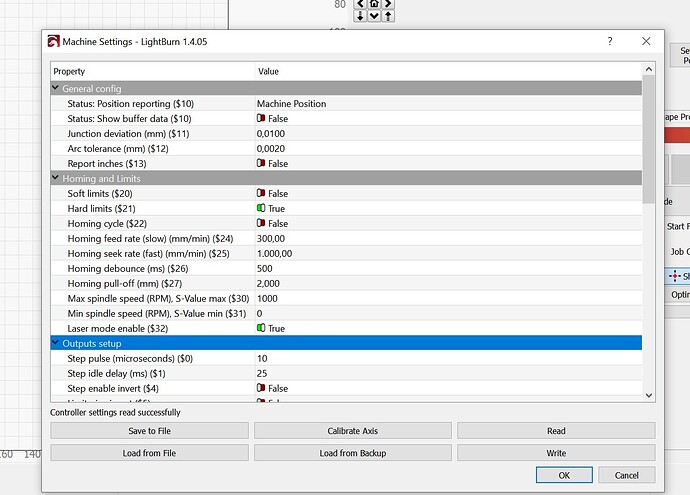
Task: Toggle Report inches ($13) False value
Action: coord(272,163)
